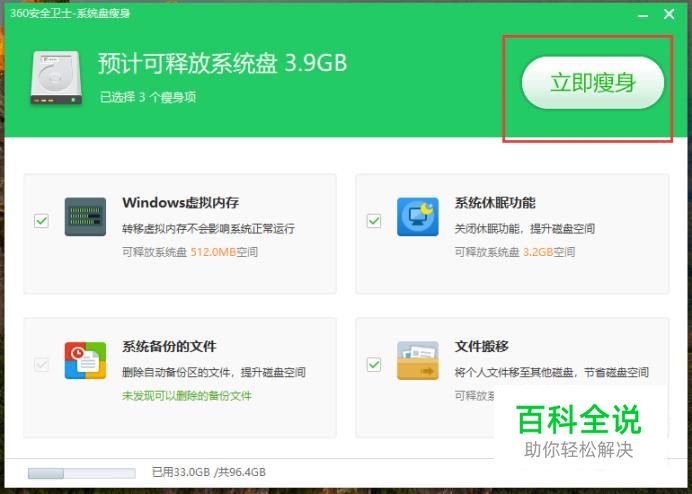Close the 系统盘瘦身 window
The height and width of the screenshot is (494, 692).
669,14
